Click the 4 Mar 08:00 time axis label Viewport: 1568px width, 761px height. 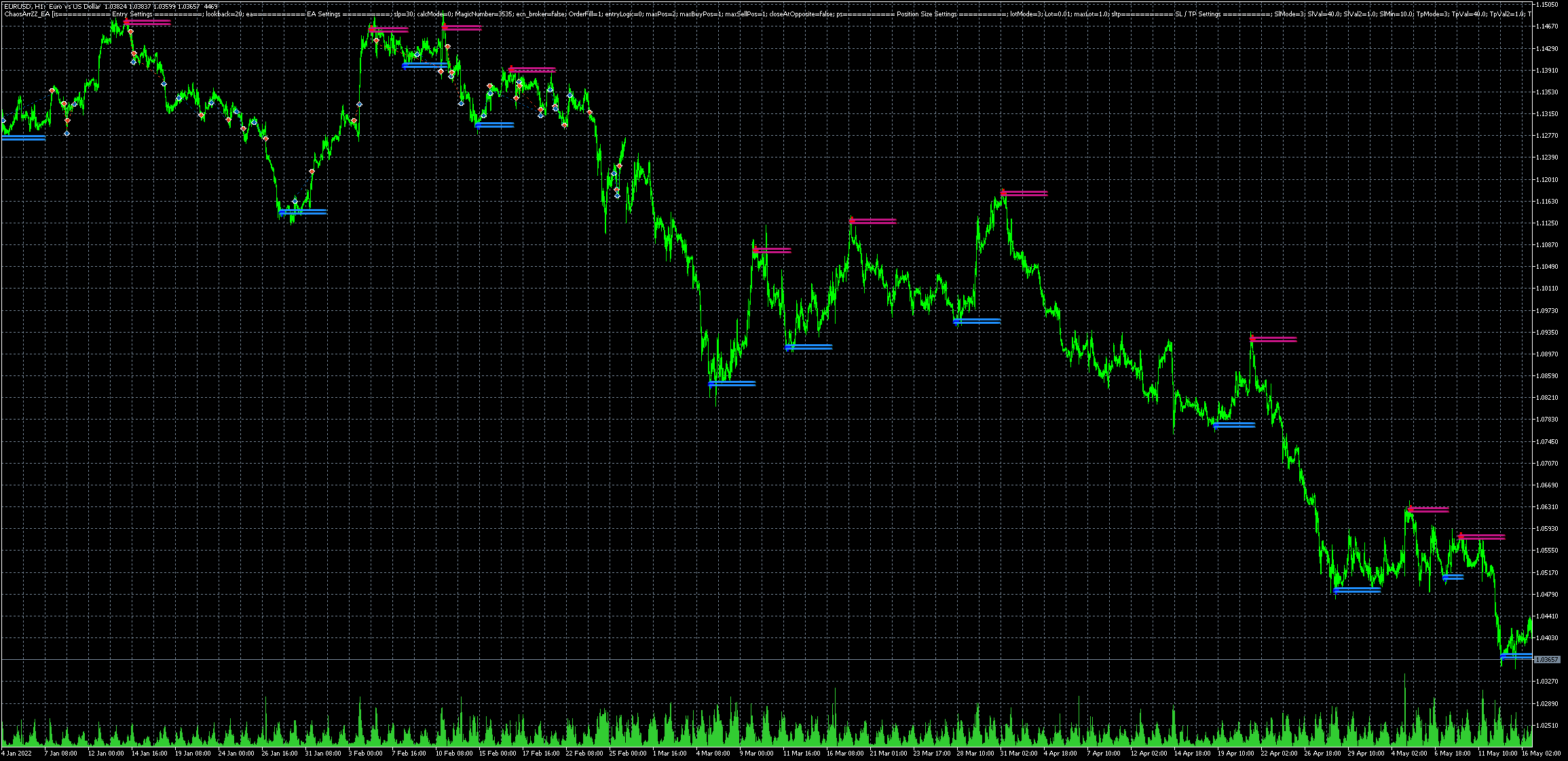pyautogui.click(x=713, y=753)
